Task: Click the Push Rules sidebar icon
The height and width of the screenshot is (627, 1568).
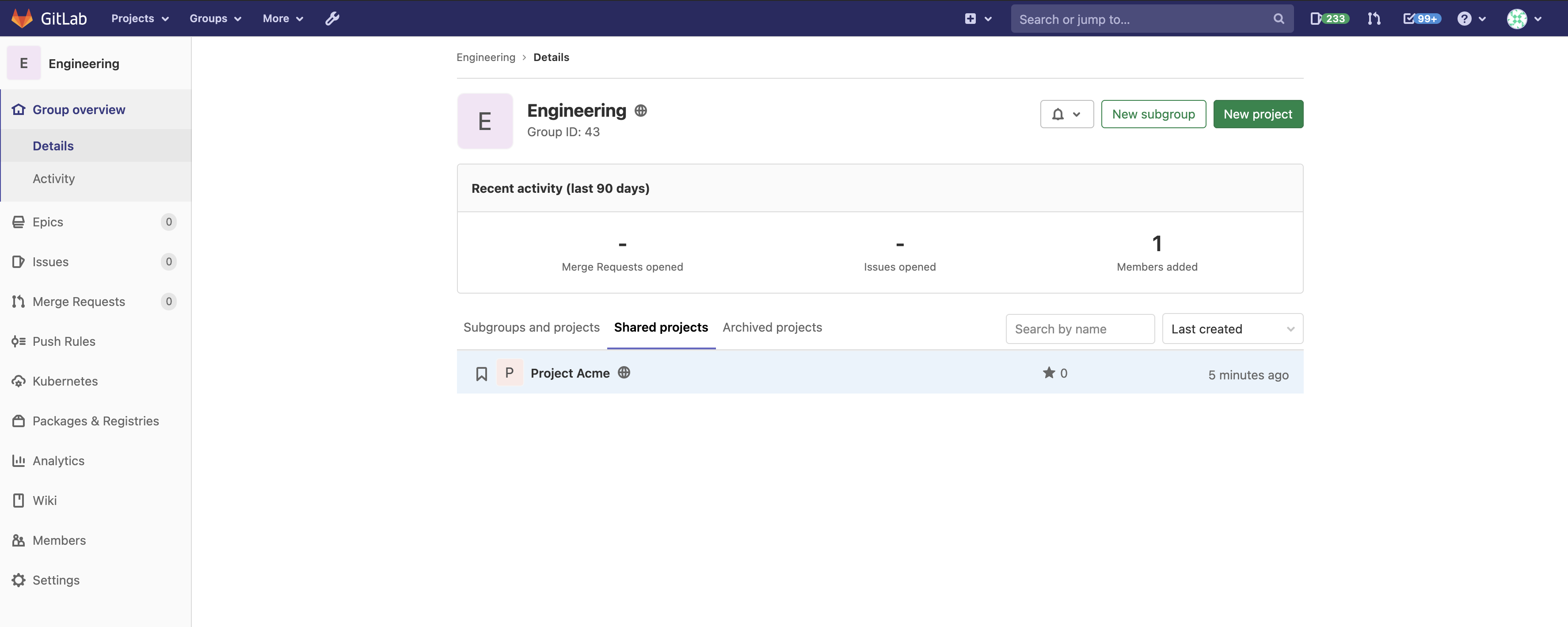Action: 18,341
